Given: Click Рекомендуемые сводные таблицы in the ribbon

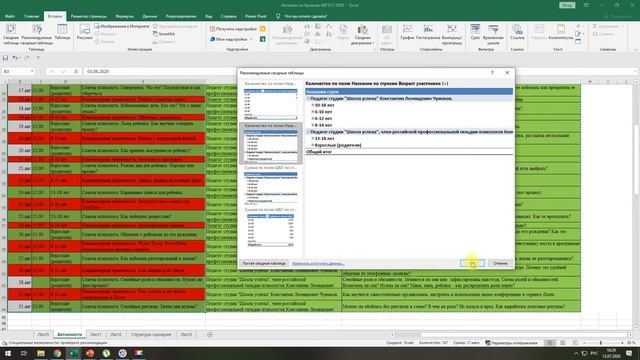Looking at the screenshot, I should pos(37,34).
